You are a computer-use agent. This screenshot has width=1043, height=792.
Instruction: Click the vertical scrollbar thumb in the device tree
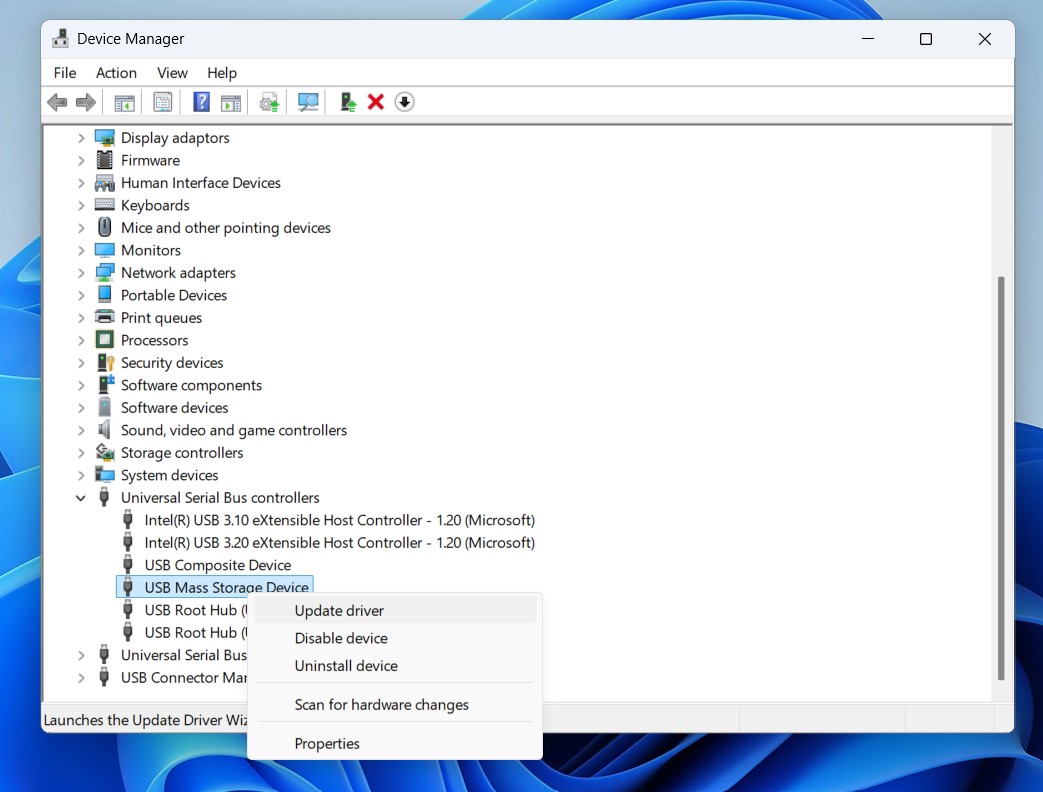click(x=1001, y=478)
